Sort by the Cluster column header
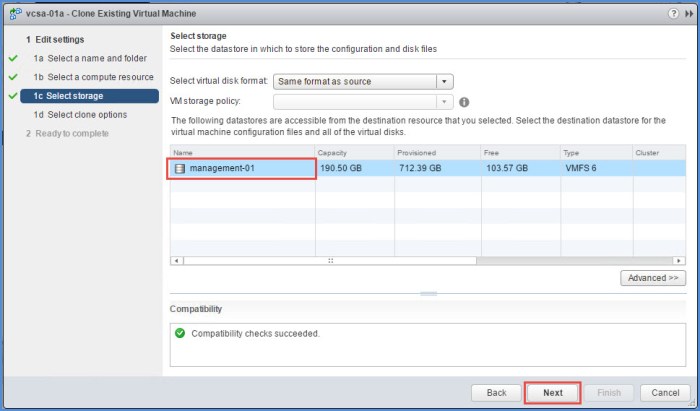Viewport: 700px width, 411px height. tap(659, 153)
